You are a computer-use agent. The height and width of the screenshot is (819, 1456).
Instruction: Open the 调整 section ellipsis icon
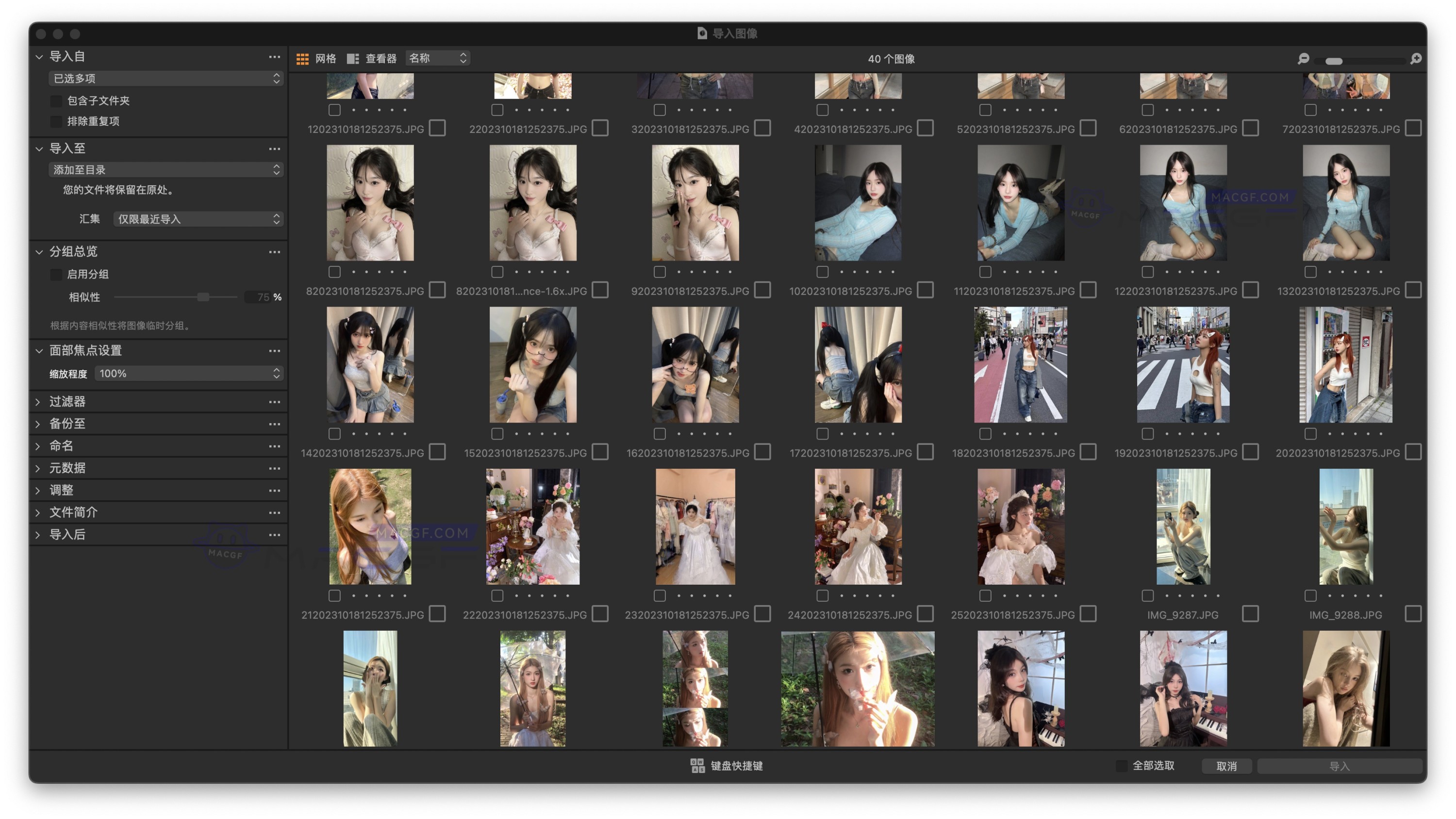pyautogui.click(x=275, y=490)
